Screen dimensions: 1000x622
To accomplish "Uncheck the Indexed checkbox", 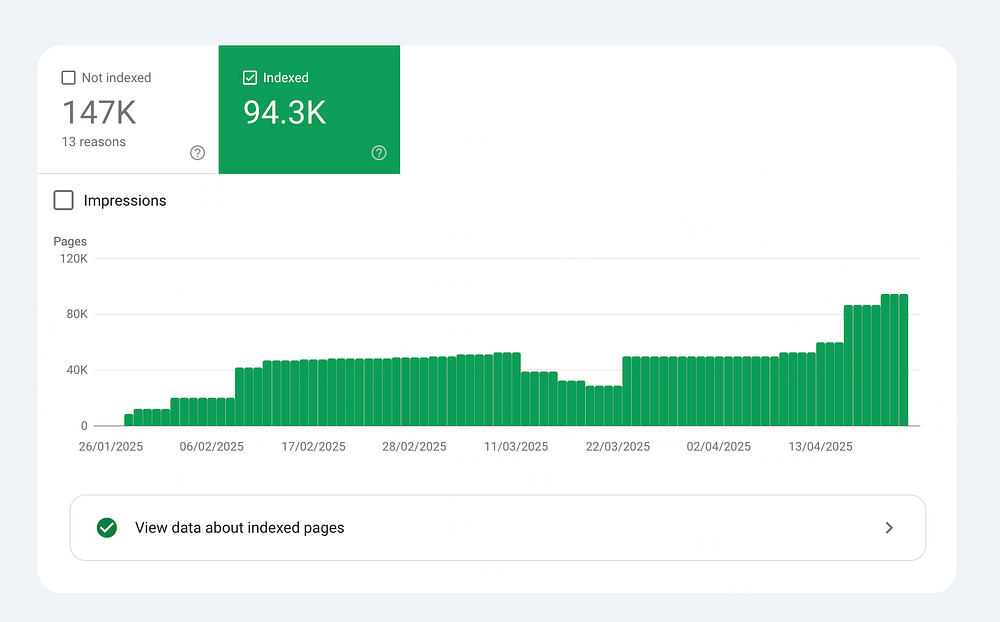I will coord(250,78).
